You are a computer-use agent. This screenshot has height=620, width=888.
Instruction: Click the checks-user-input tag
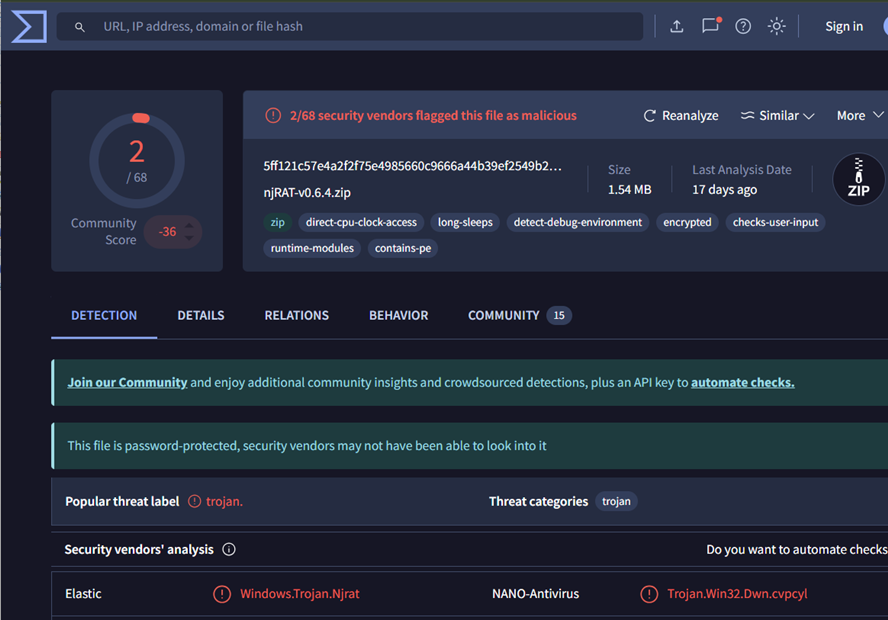pyautogui.click(x=775, y=222)
